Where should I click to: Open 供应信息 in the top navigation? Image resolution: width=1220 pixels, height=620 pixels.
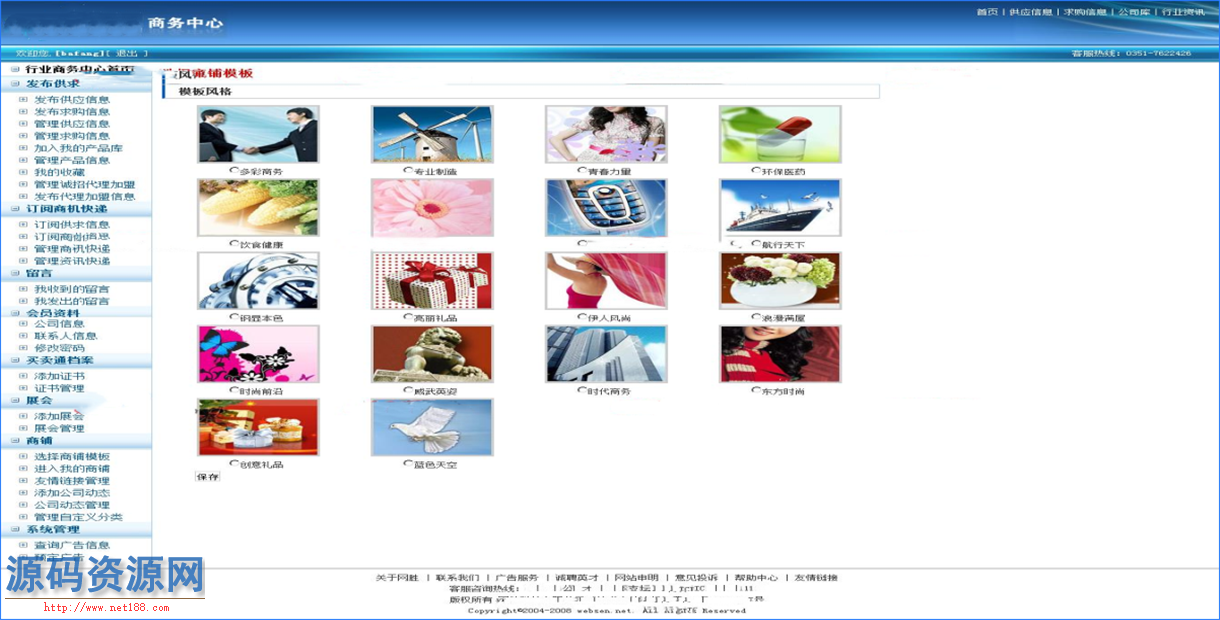[x=1030, y=12]
